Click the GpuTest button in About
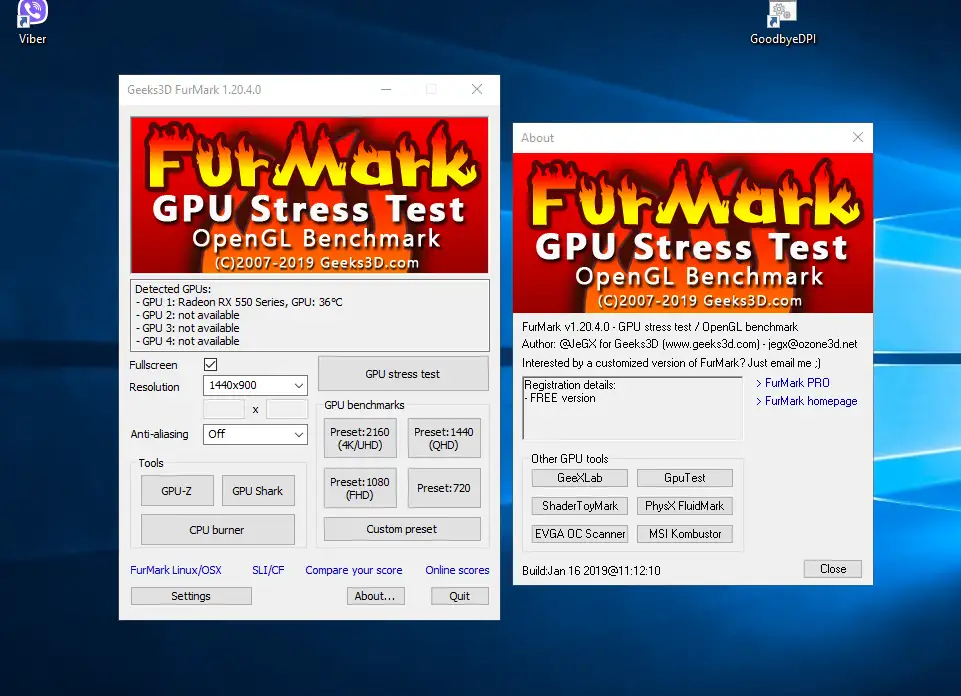The width and height of the screenshot is (961, 696). pyautogui.click(x=685, y=478)
